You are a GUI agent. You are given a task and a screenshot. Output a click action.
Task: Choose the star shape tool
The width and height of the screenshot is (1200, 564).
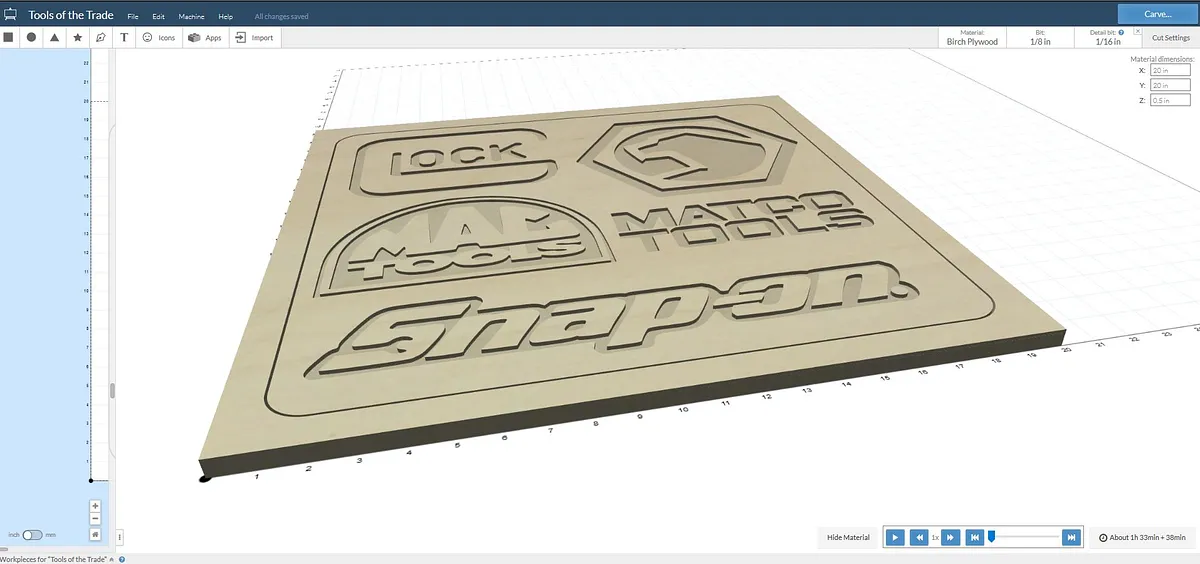pyautogui.click(x=77, y=37)
